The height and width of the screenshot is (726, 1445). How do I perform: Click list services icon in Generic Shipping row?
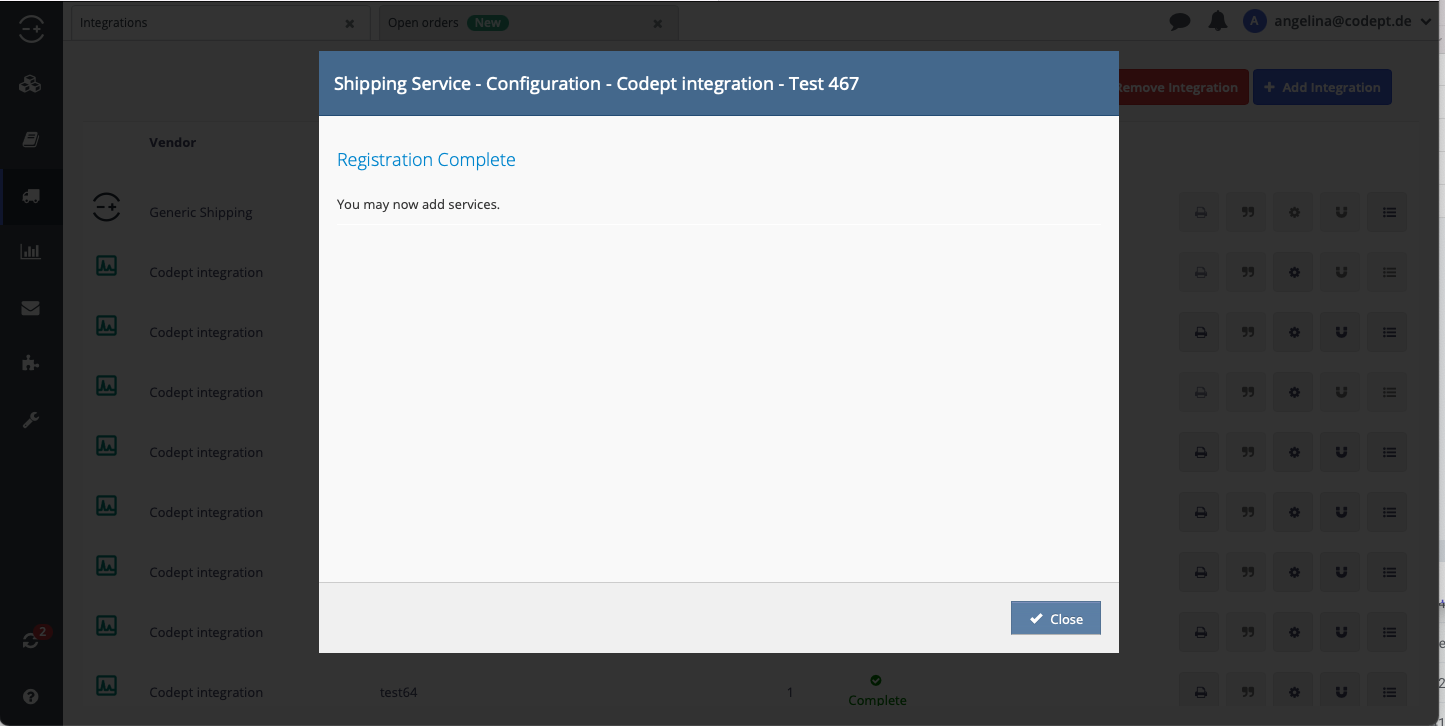[1388, 212]
